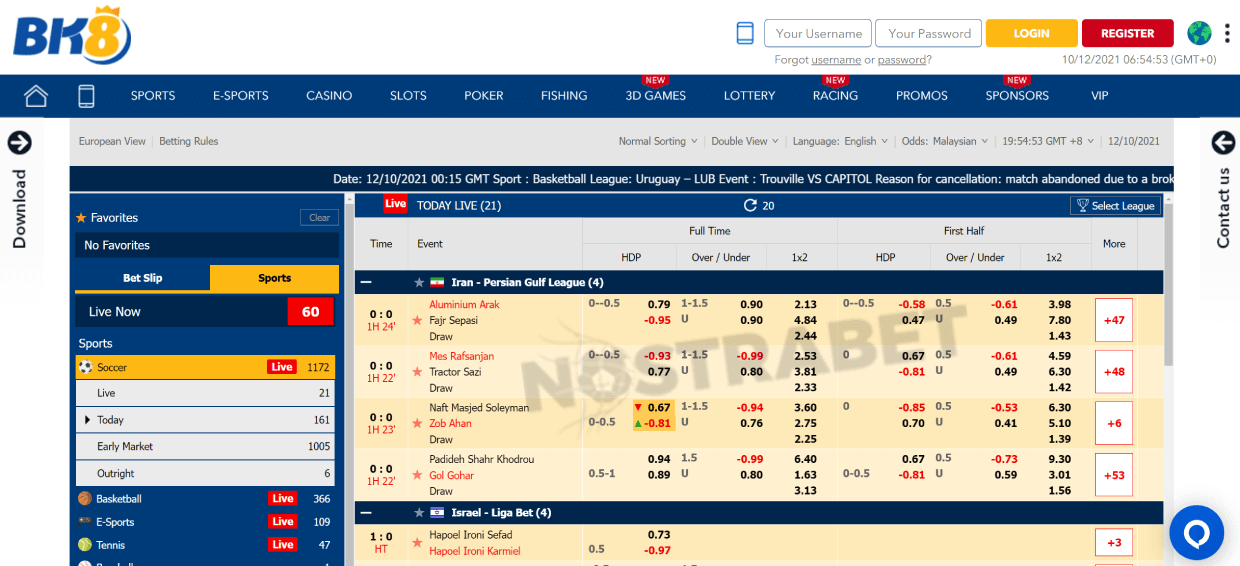The height and width of the screenshot is (566, 1240).
Task: Open the LOTTERY menu
Action: pyautogui.click(x=749, y=96)
